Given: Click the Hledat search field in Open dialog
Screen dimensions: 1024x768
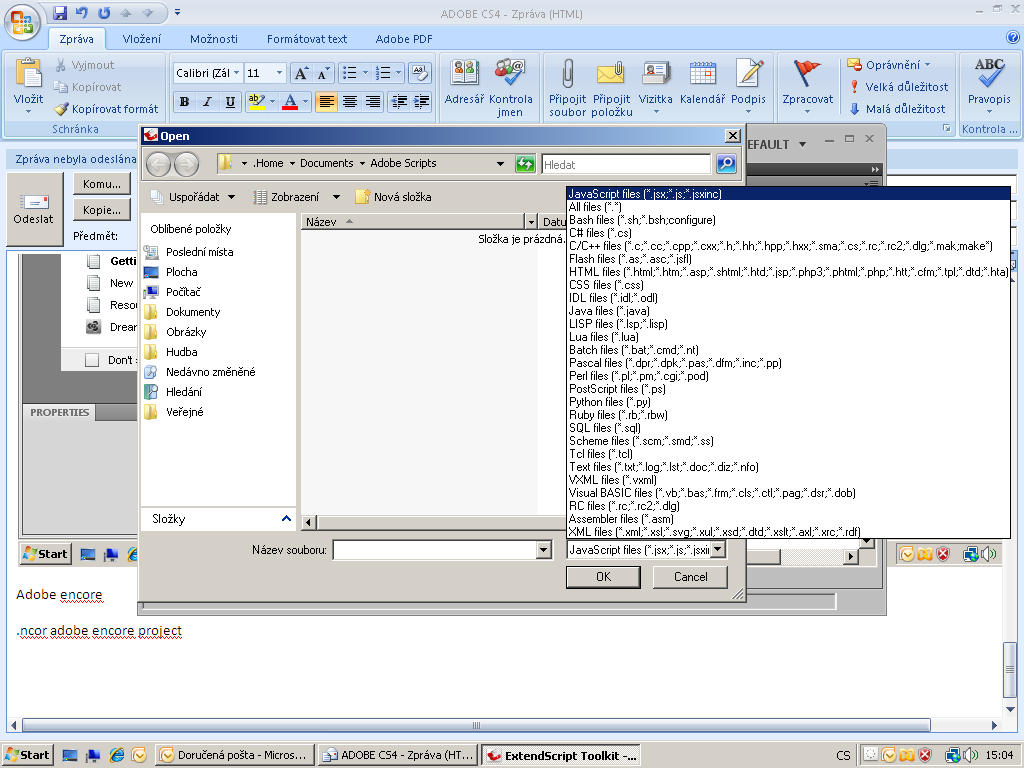Looking at the screenshot, I should click(626, 165).
